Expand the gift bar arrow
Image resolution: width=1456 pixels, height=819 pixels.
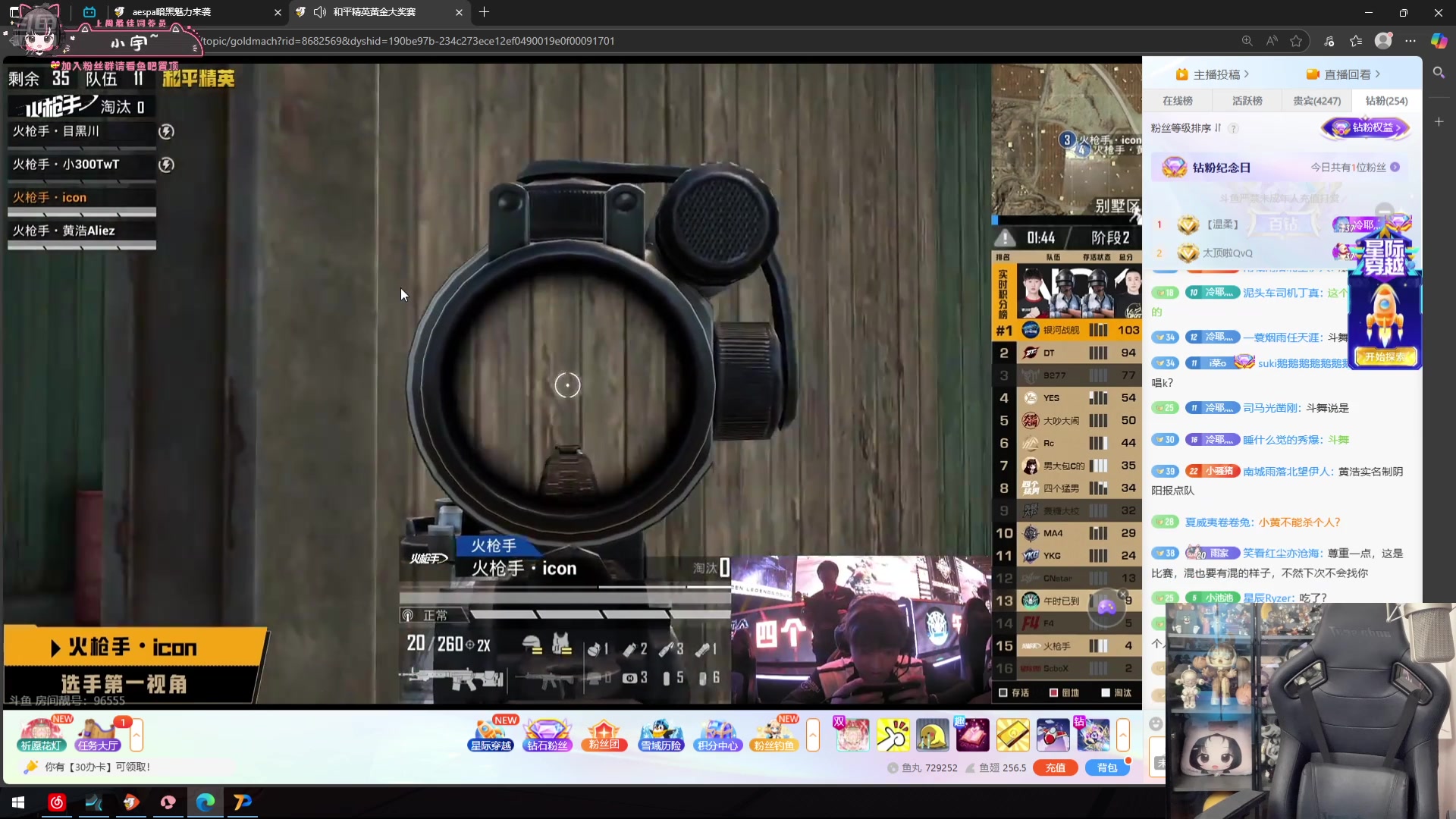1123,735
